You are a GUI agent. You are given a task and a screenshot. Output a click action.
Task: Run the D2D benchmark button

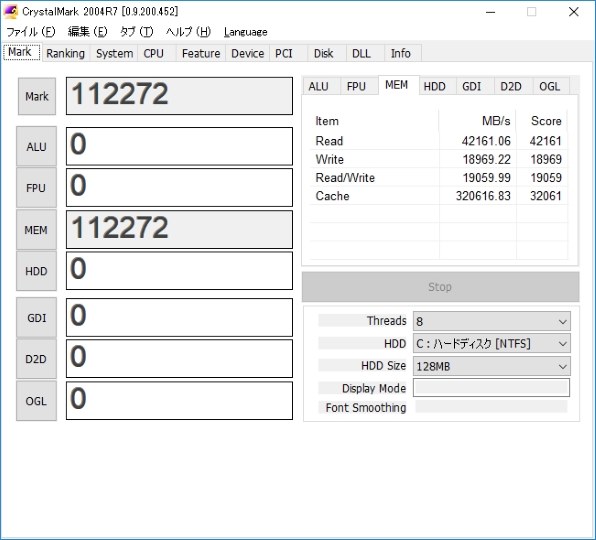coord(36,359)
